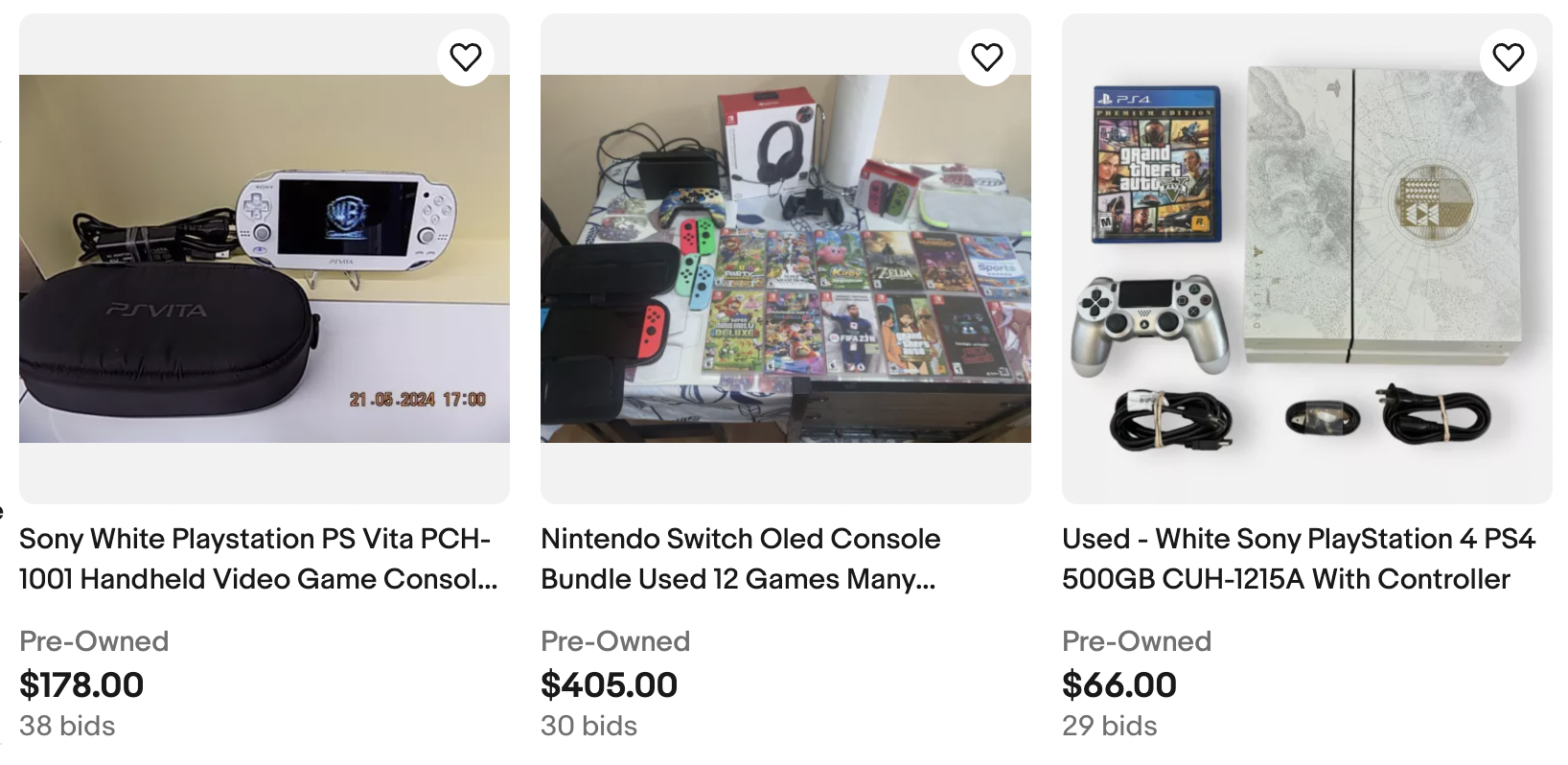Screen dimensions: 1568x765
Task: Click the $66.00 price on the PS4 listing
Action: click(1118, 685)
